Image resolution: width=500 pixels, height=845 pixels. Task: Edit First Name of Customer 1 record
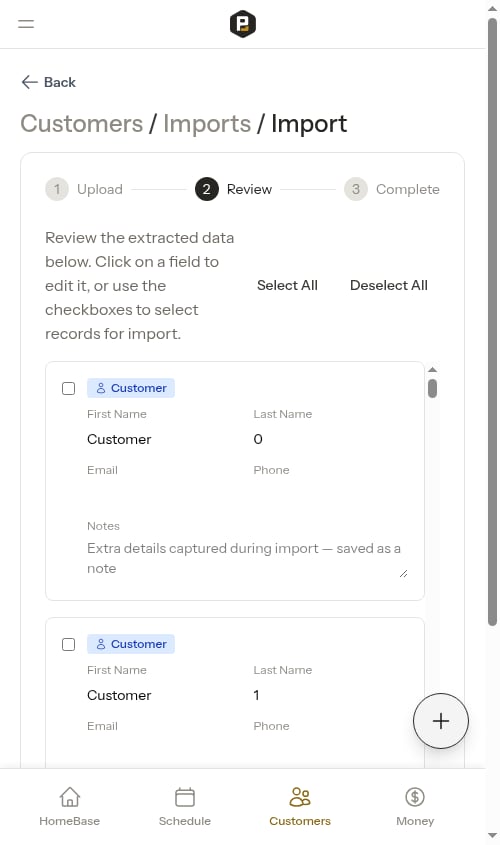[x=164, y=695]
